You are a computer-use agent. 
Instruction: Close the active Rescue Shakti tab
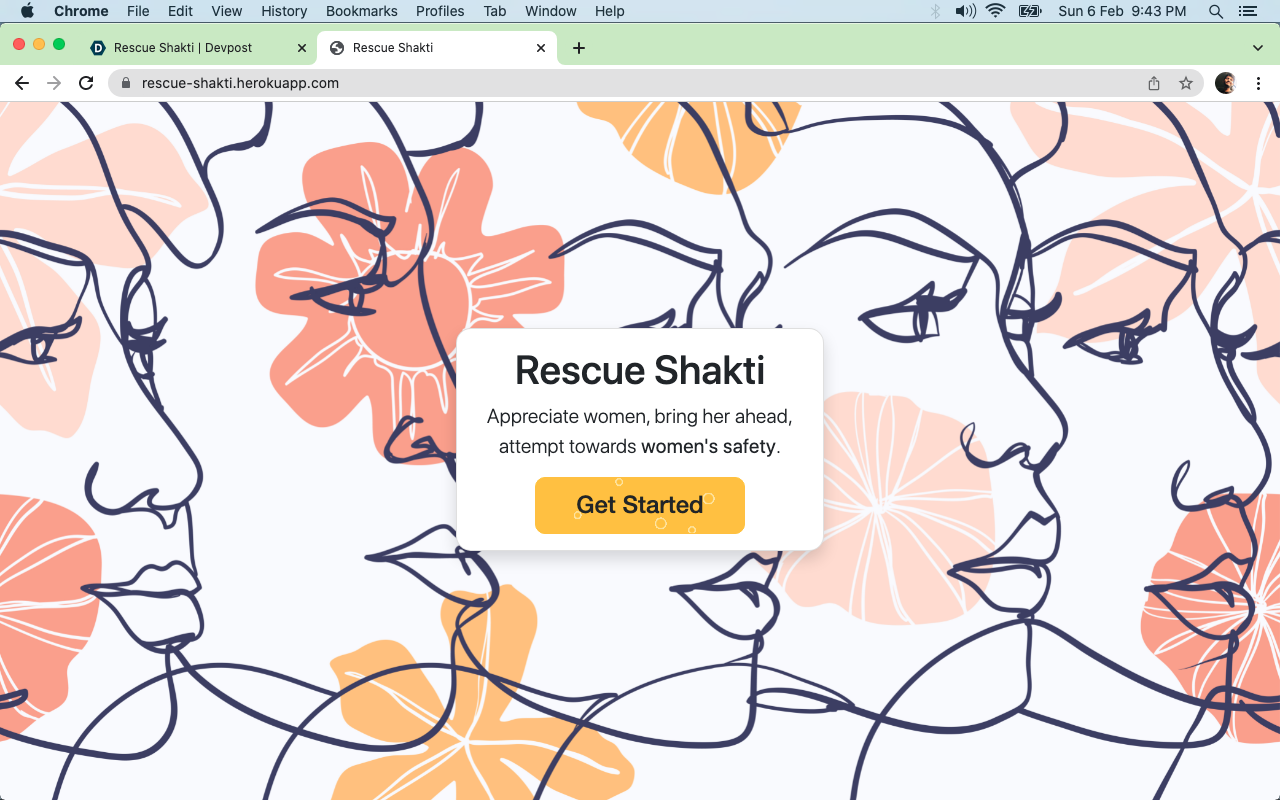(x=541, y=48)
